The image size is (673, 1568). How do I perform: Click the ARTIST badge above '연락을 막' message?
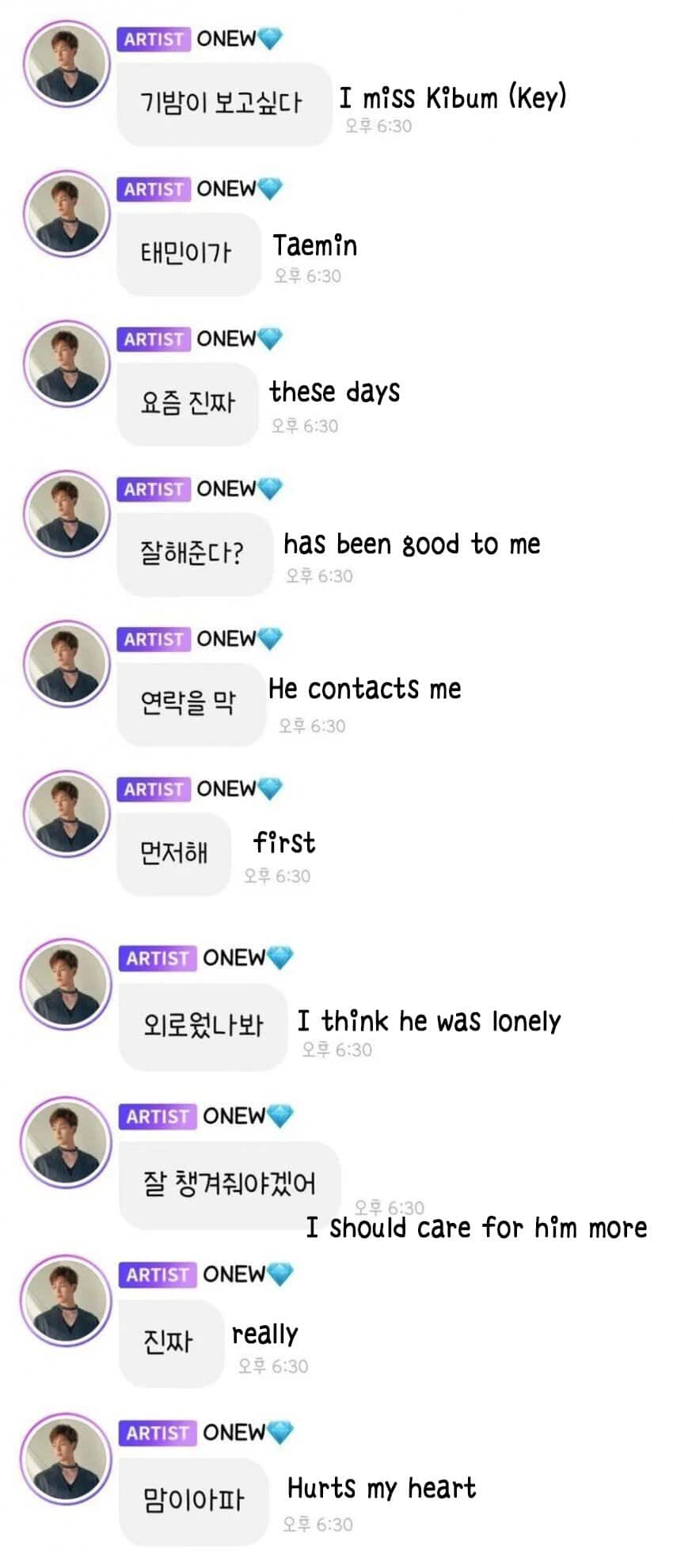click(x=154, y=639)
